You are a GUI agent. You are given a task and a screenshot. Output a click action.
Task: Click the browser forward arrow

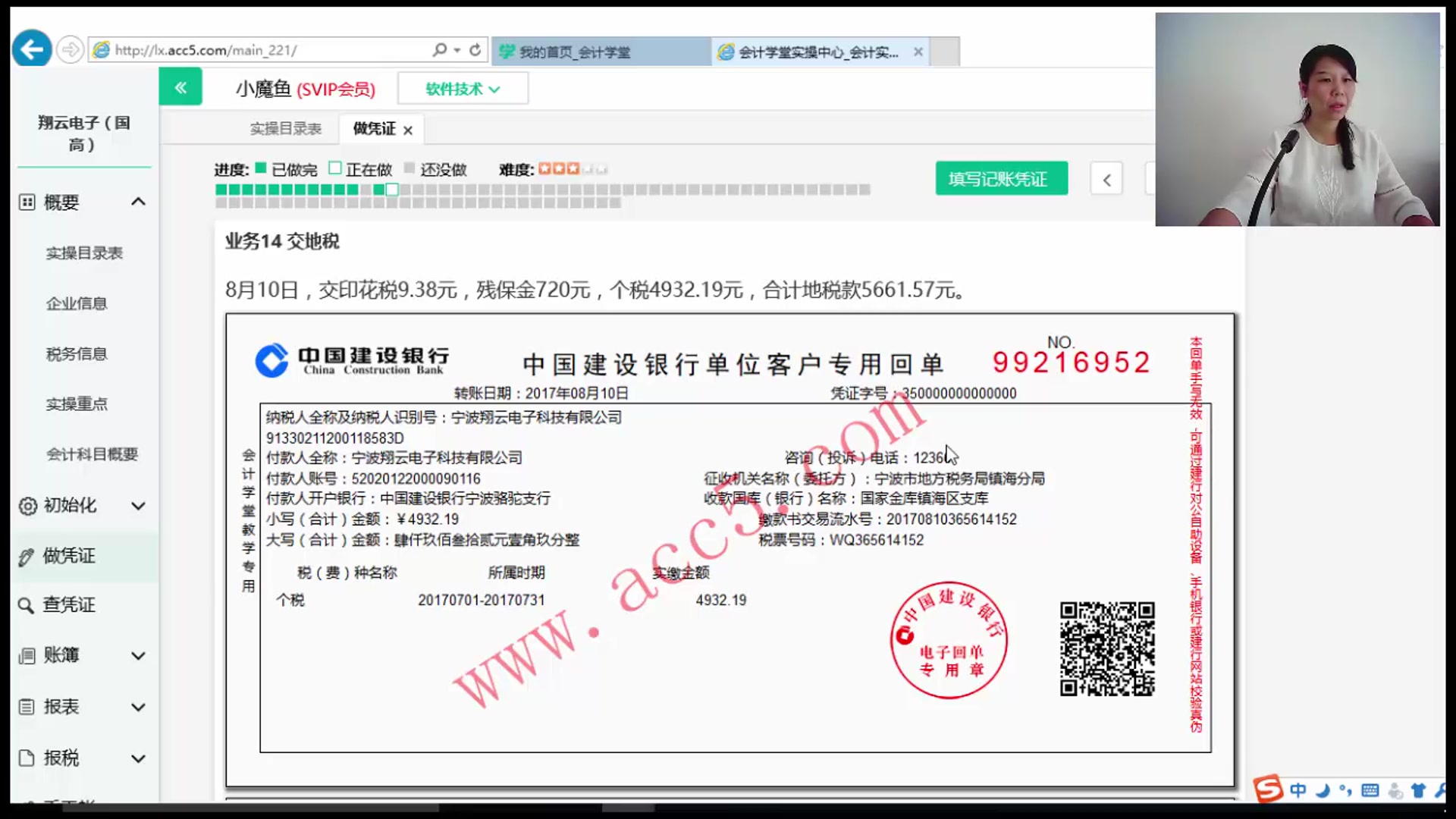click(70, 50)
